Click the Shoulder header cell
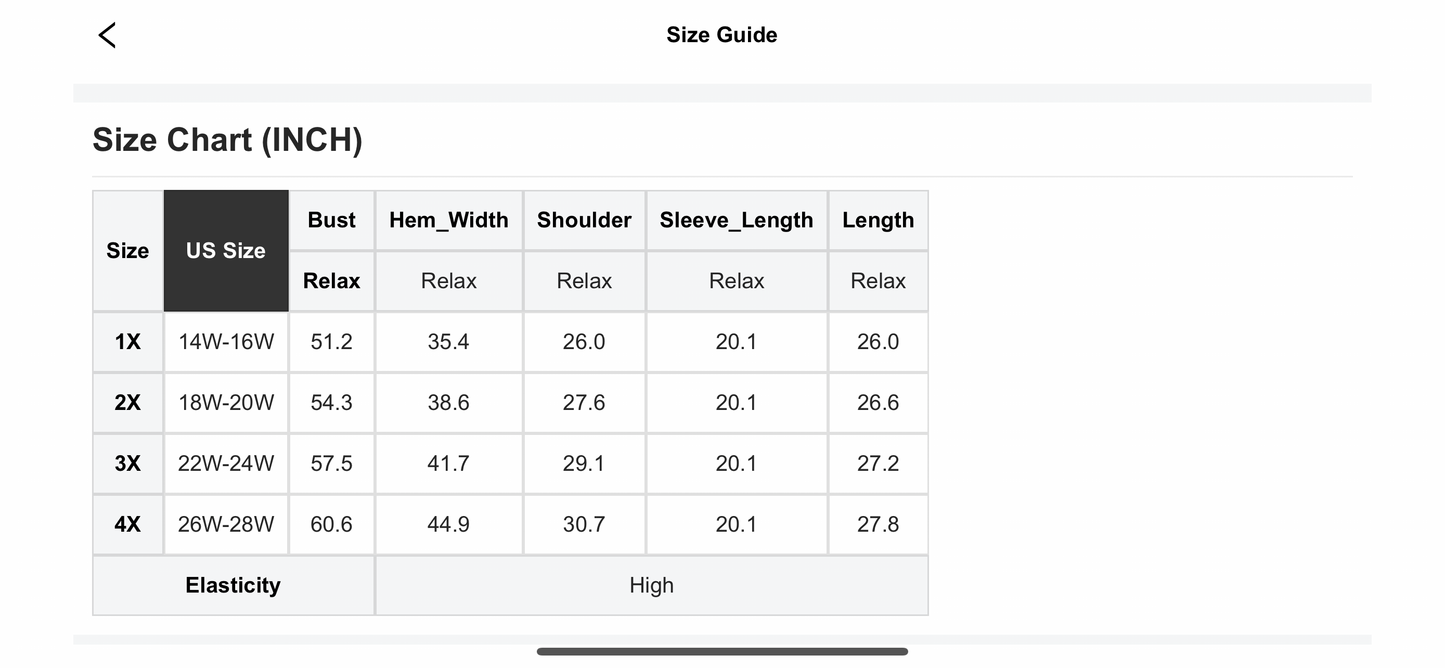 584,220
